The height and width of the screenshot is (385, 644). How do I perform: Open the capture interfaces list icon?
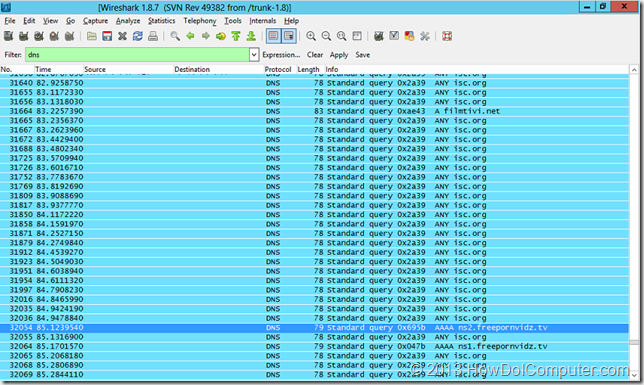point(8,36)
